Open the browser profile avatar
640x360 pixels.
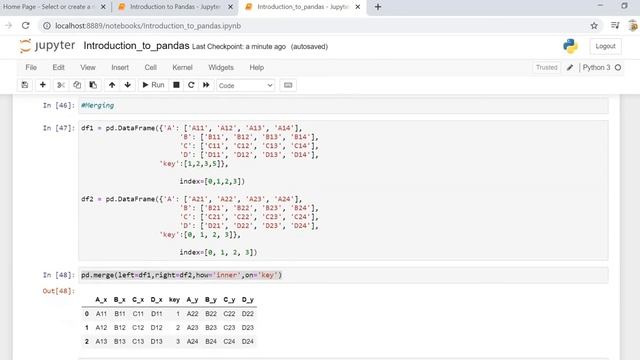coord(633,26)
